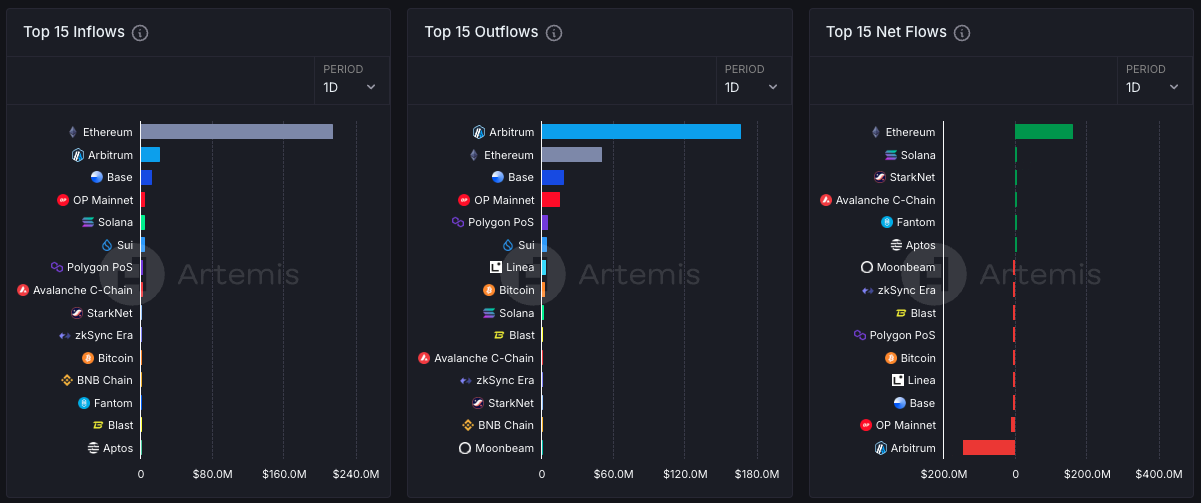Click the Ethereum logo in the Inflows chart
Viewport: 1201px width, 503px height.
point(72,132)
